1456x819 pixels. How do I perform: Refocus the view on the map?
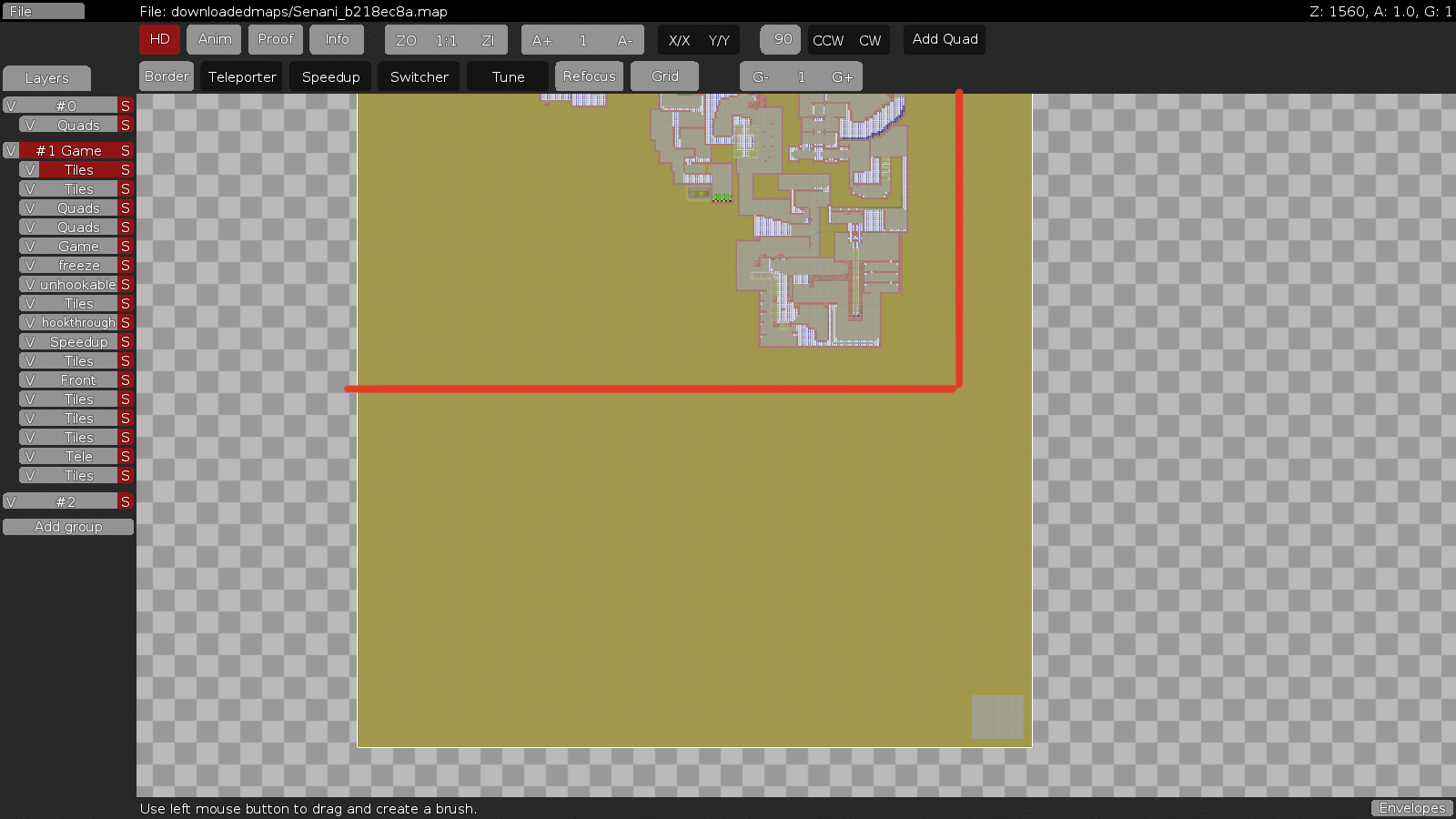(x=589, y=76)
